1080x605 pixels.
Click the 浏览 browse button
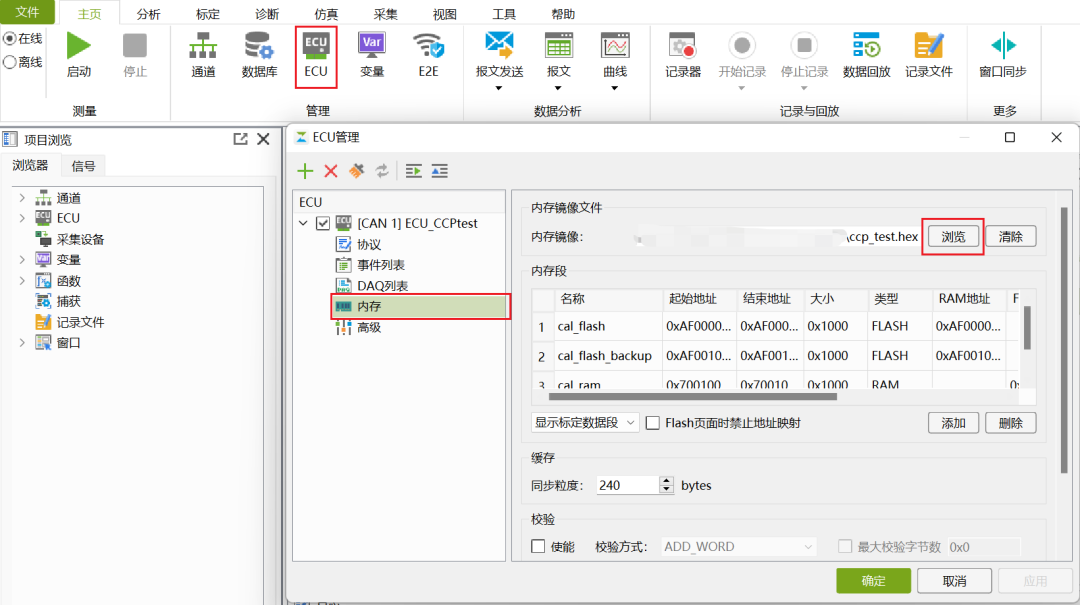[953, 236]
